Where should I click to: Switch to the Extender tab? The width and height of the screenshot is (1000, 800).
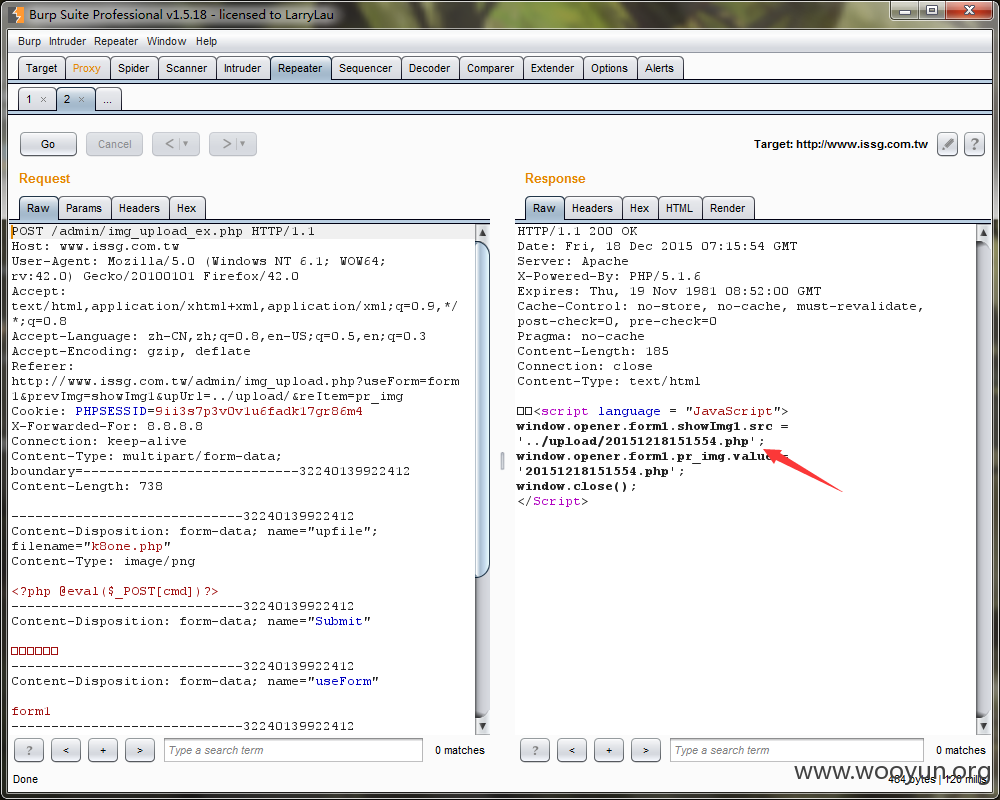[x=552, y=68]
